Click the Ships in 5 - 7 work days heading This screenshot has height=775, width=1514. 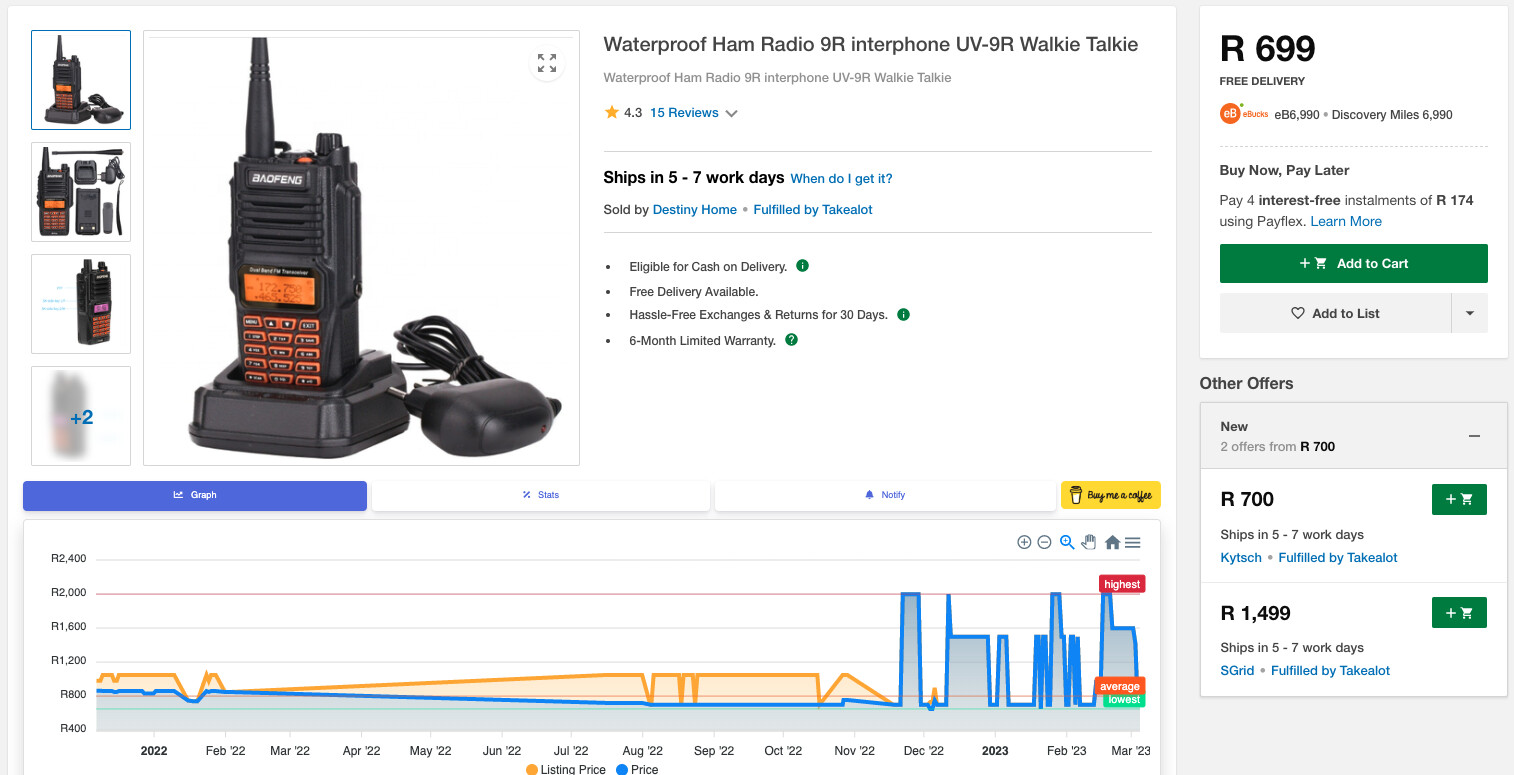(693, 178)
